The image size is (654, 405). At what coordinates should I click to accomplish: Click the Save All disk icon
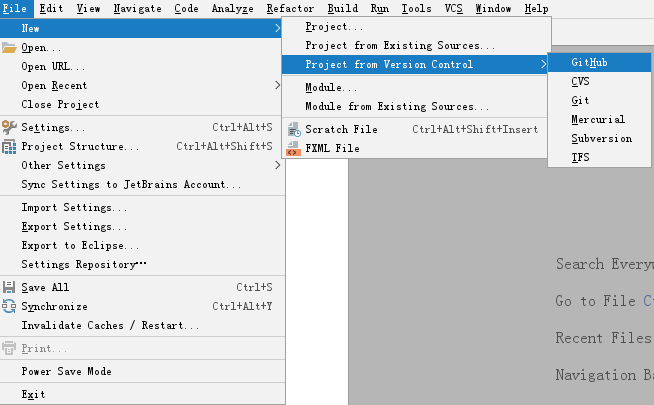coord(10,287)
